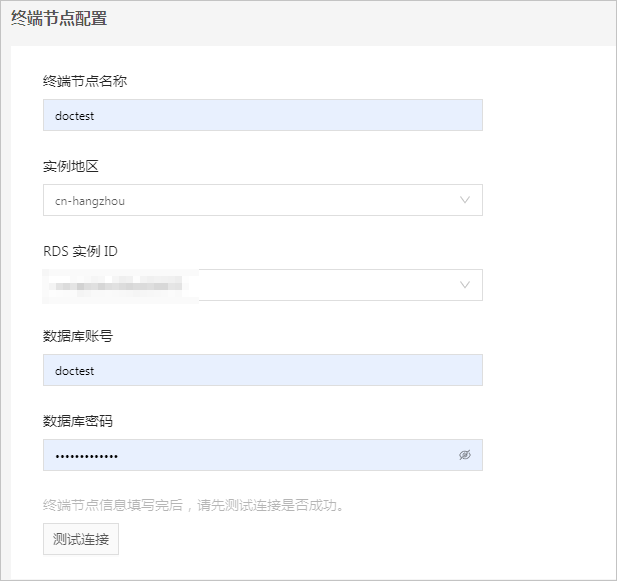Click the 数据库密码 label
This screenshot has width=617, height=581.
(x=78, y=420)
